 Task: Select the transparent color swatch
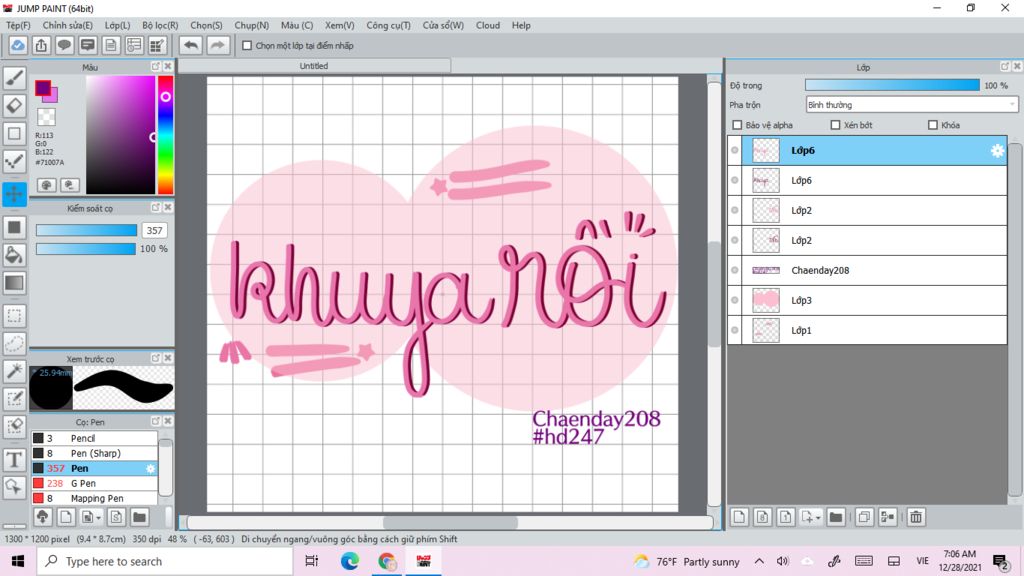tap(46, 117)
